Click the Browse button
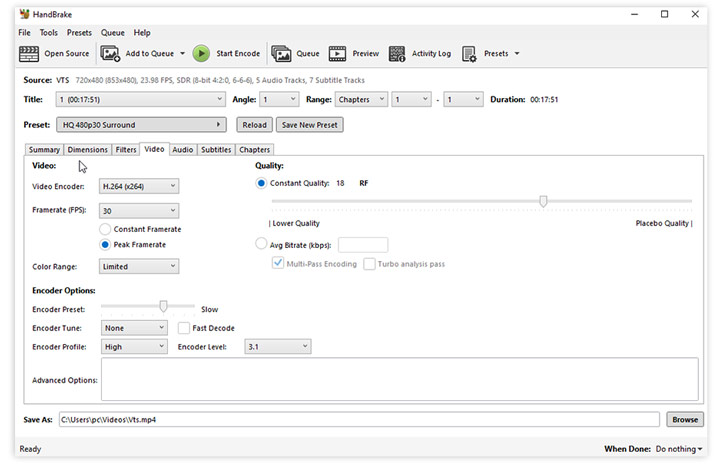Viewport: 720px width, 466px height. (x=685, y=420)
